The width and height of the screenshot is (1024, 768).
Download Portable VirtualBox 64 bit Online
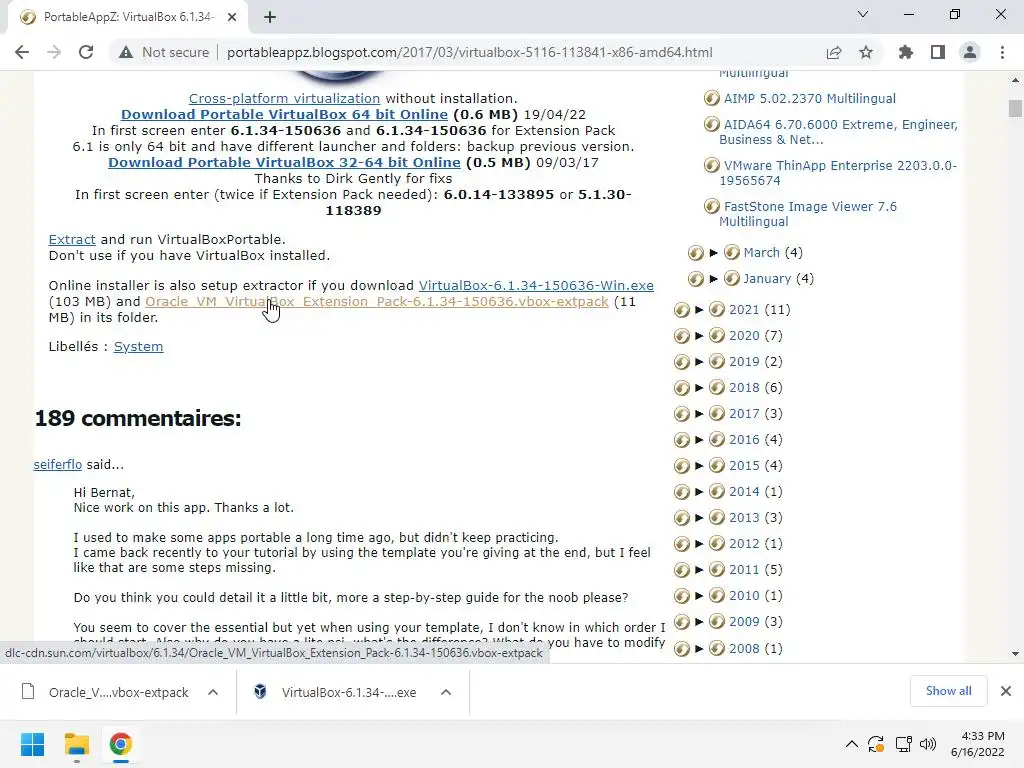pyautogui.click(x=284, y=114)
